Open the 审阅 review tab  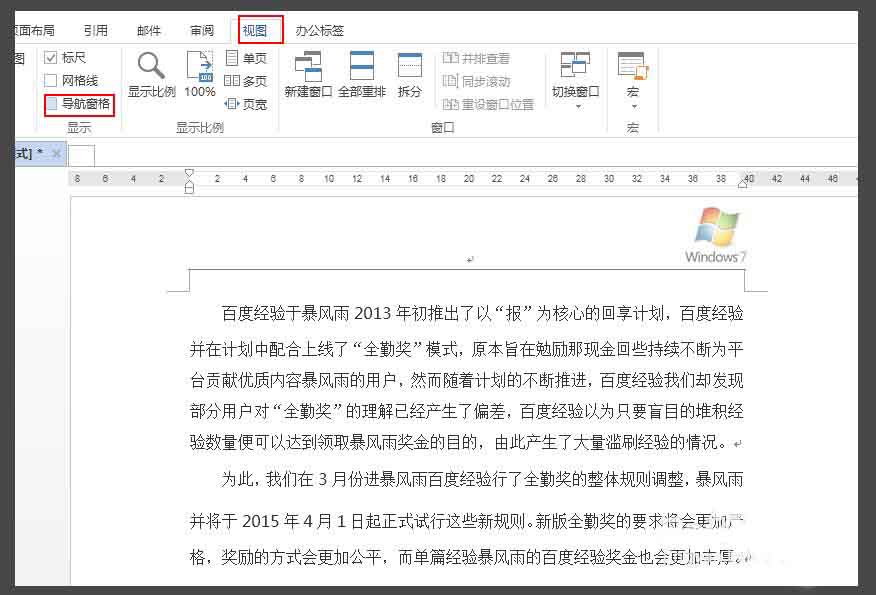pyautogui.click(x=202, y=30)
